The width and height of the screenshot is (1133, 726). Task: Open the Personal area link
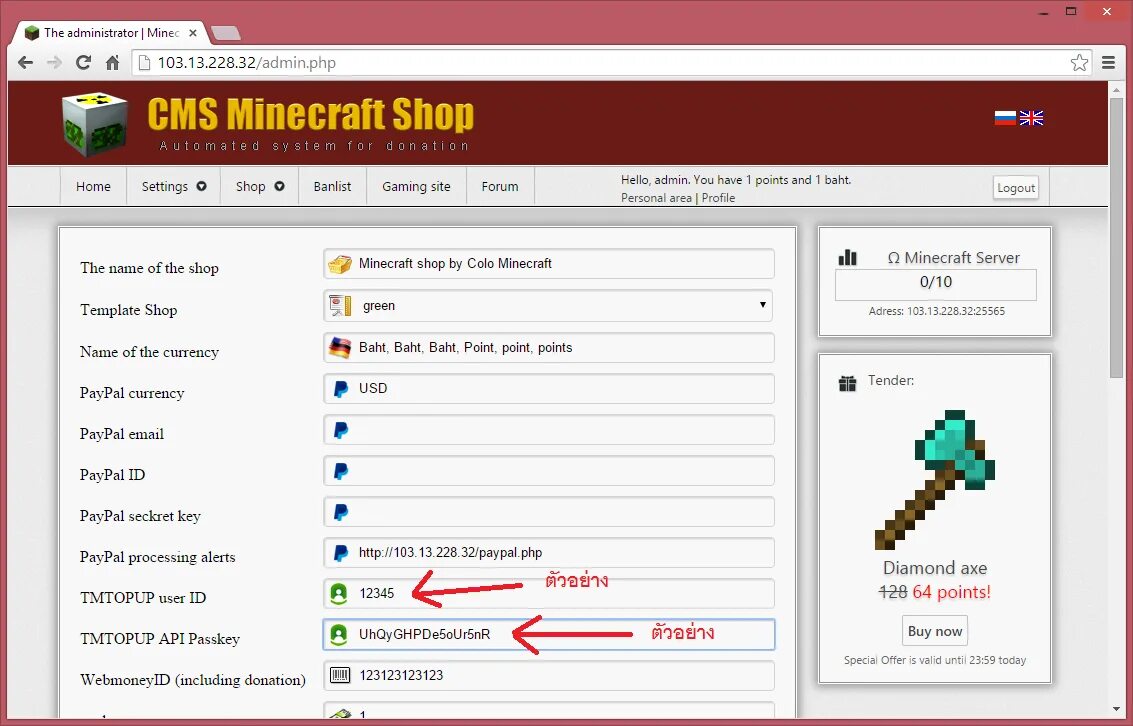(x=656, y=198)
